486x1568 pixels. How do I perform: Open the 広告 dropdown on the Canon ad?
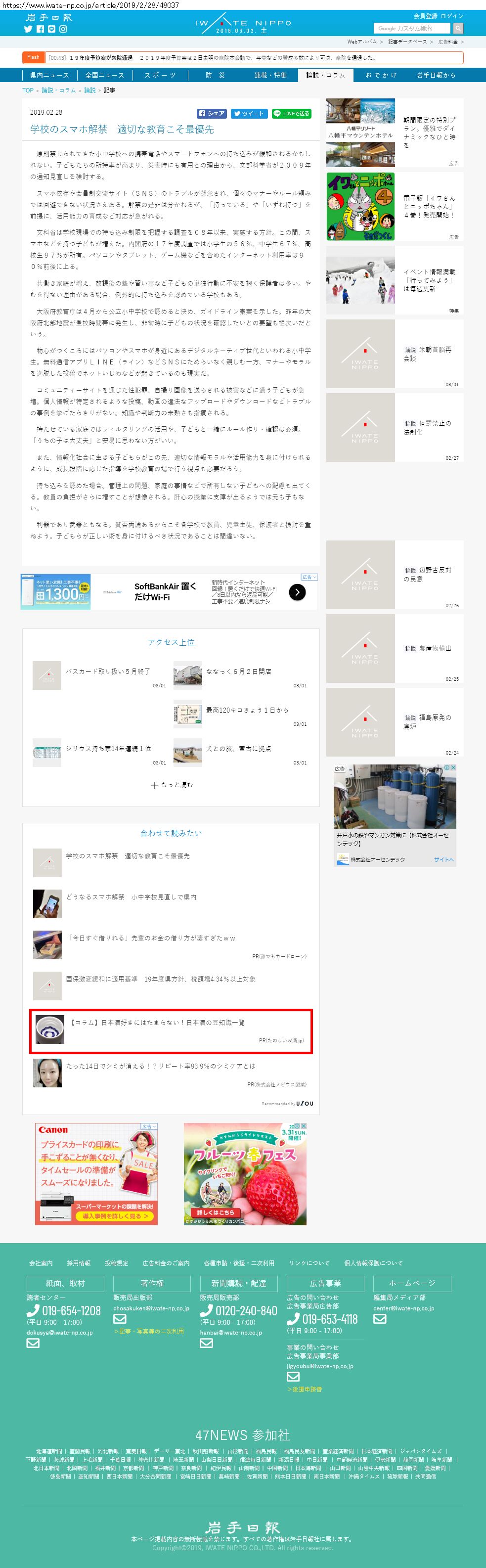[149, 1126]
